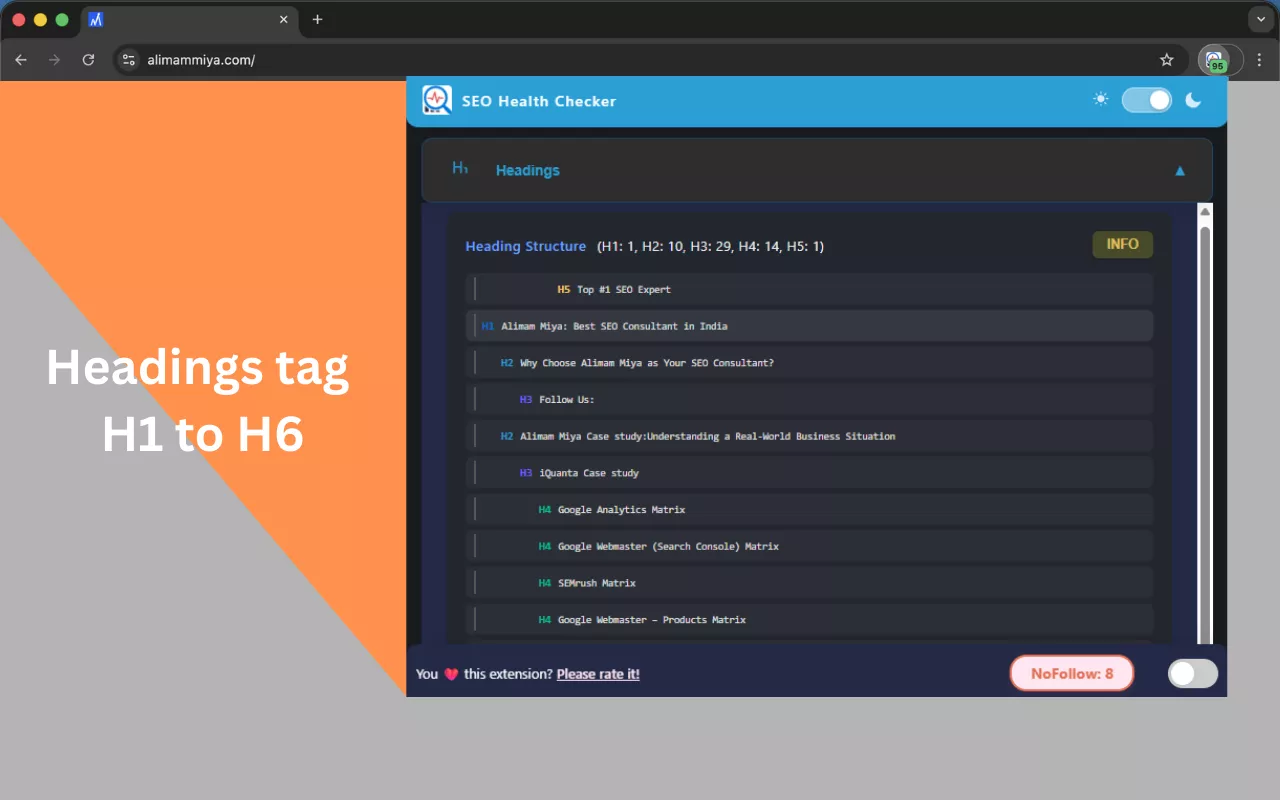Click the SEO Health Checker logo icon

point(437,100)
